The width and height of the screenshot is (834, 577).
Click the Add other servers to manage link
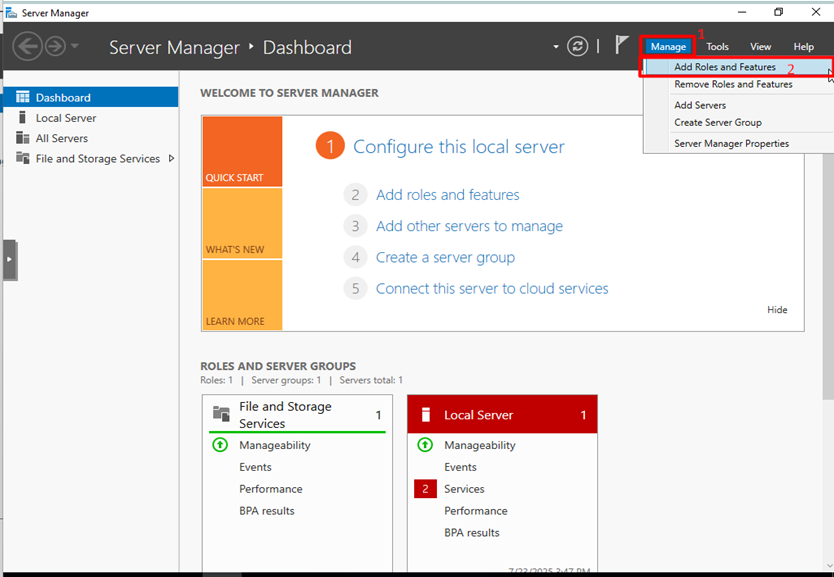point(469,226)
